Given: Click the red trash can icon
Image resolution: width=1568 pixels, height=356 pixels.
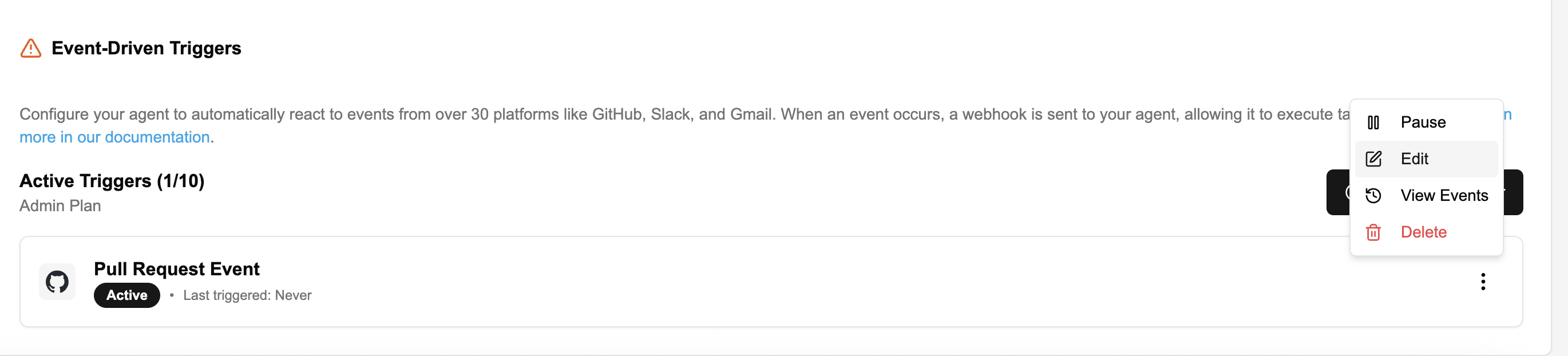Looking at the screenshot, I should (1373, 232).
